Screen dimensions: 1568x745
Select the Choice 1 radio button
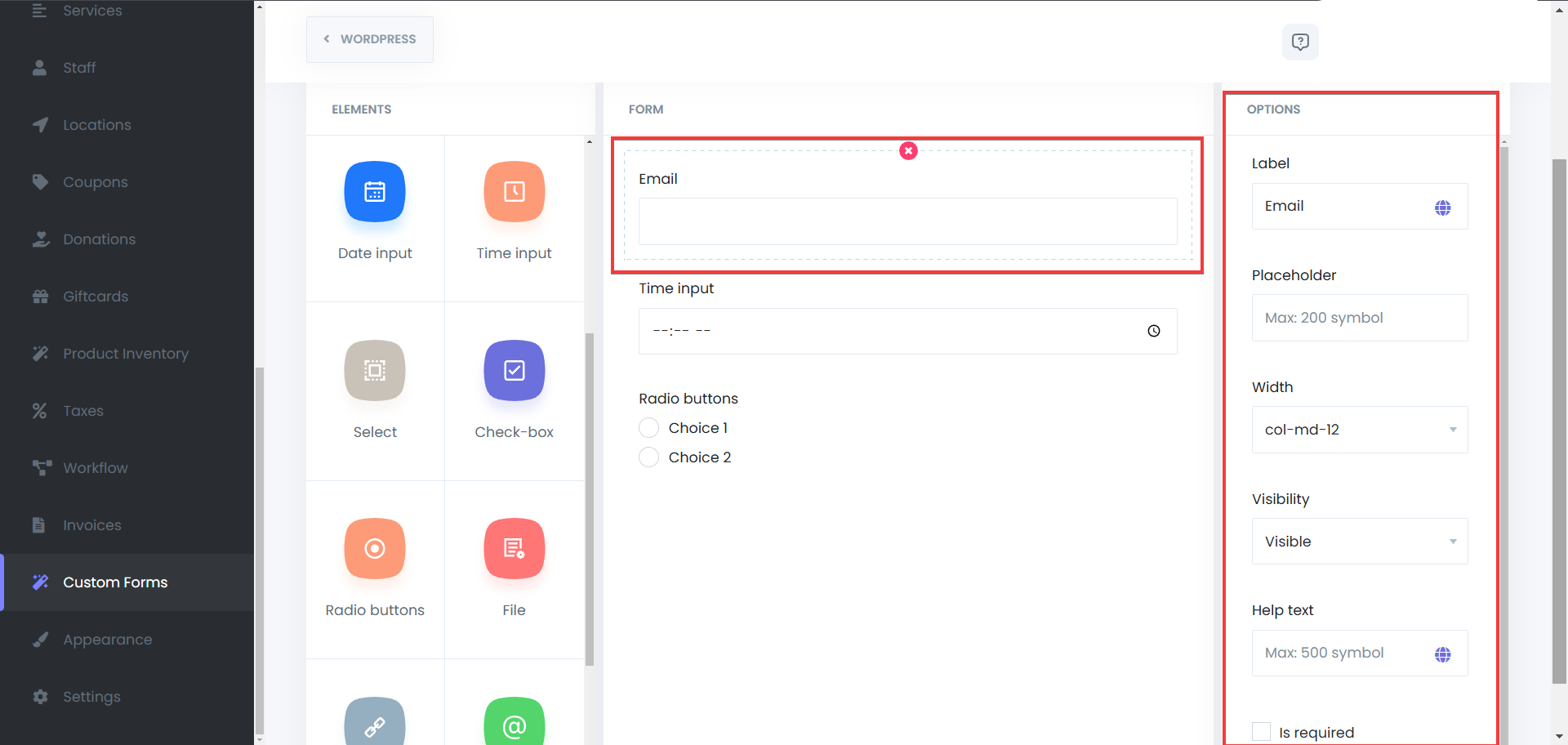649,428
